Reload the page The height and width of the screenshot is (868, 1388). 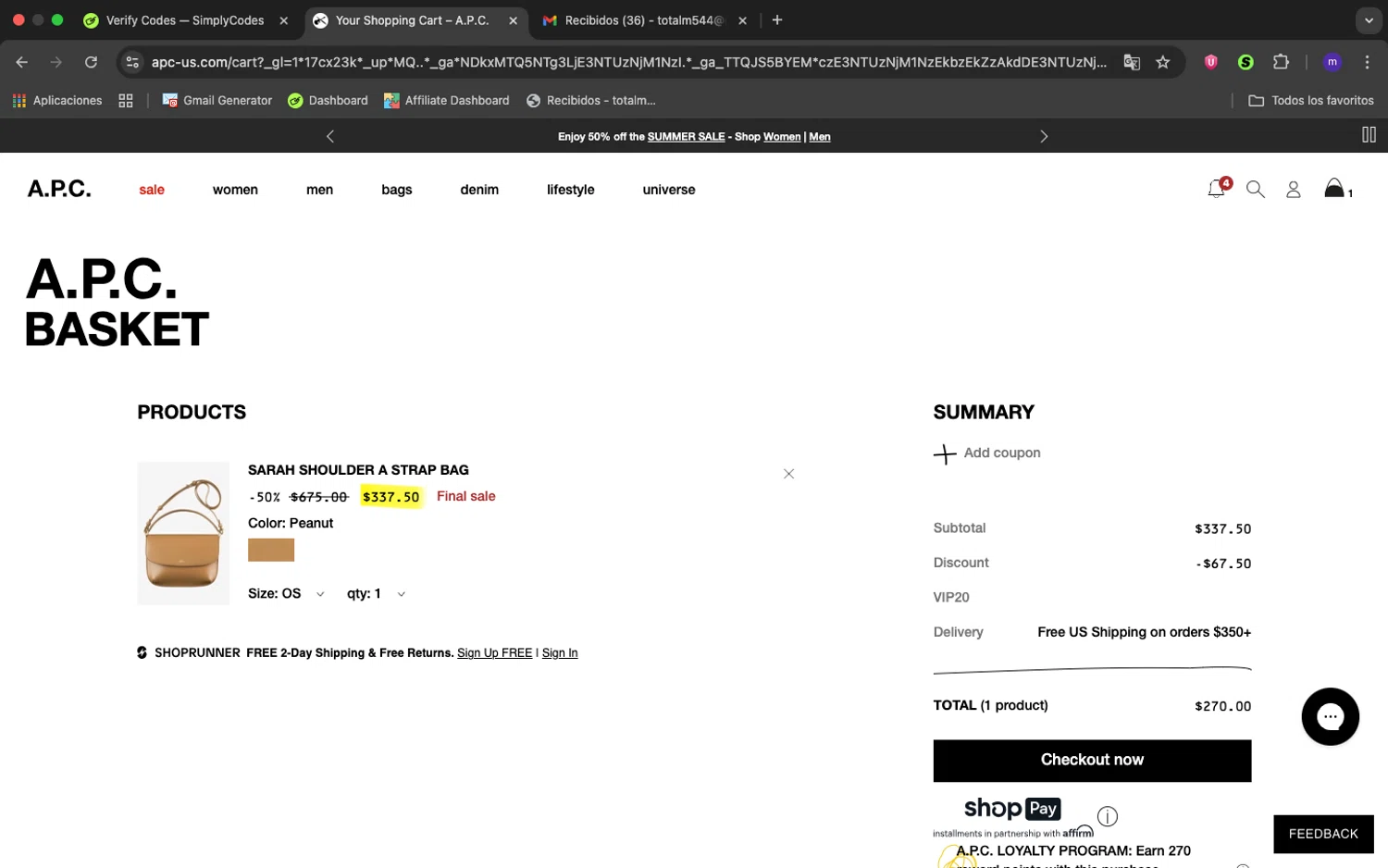coord(91,62)
